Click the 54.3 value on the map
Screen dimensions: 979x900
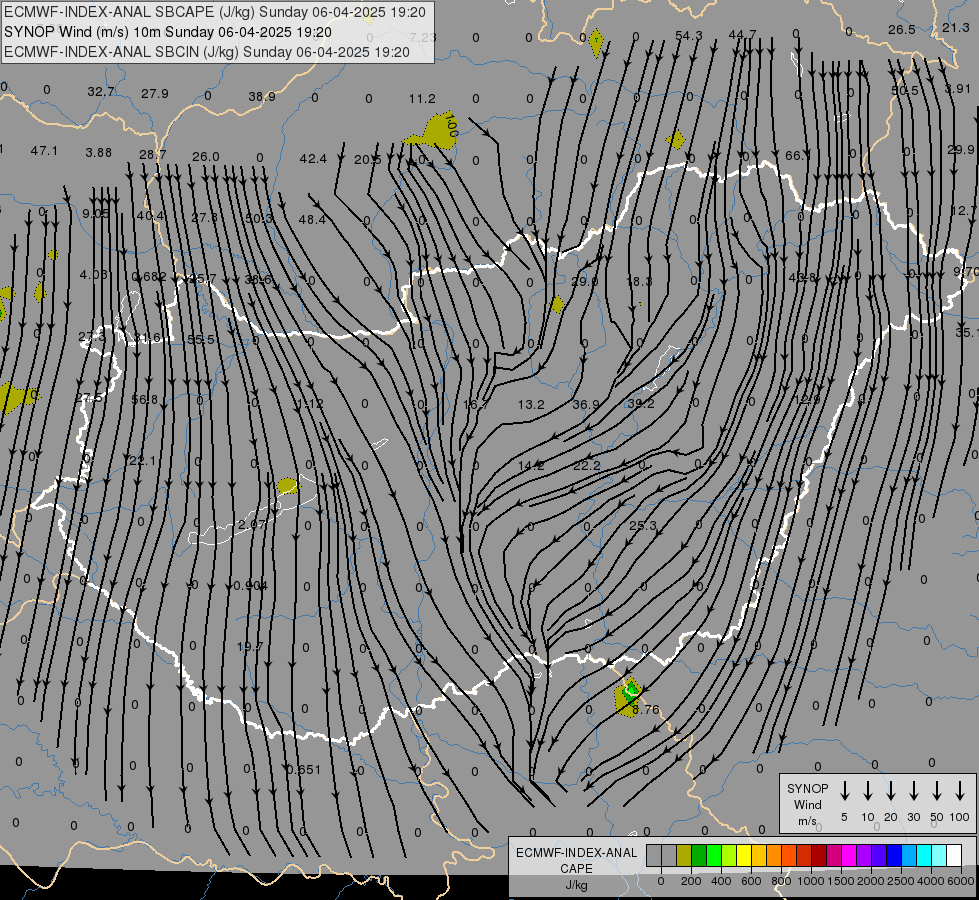click(x=689, y=36)
